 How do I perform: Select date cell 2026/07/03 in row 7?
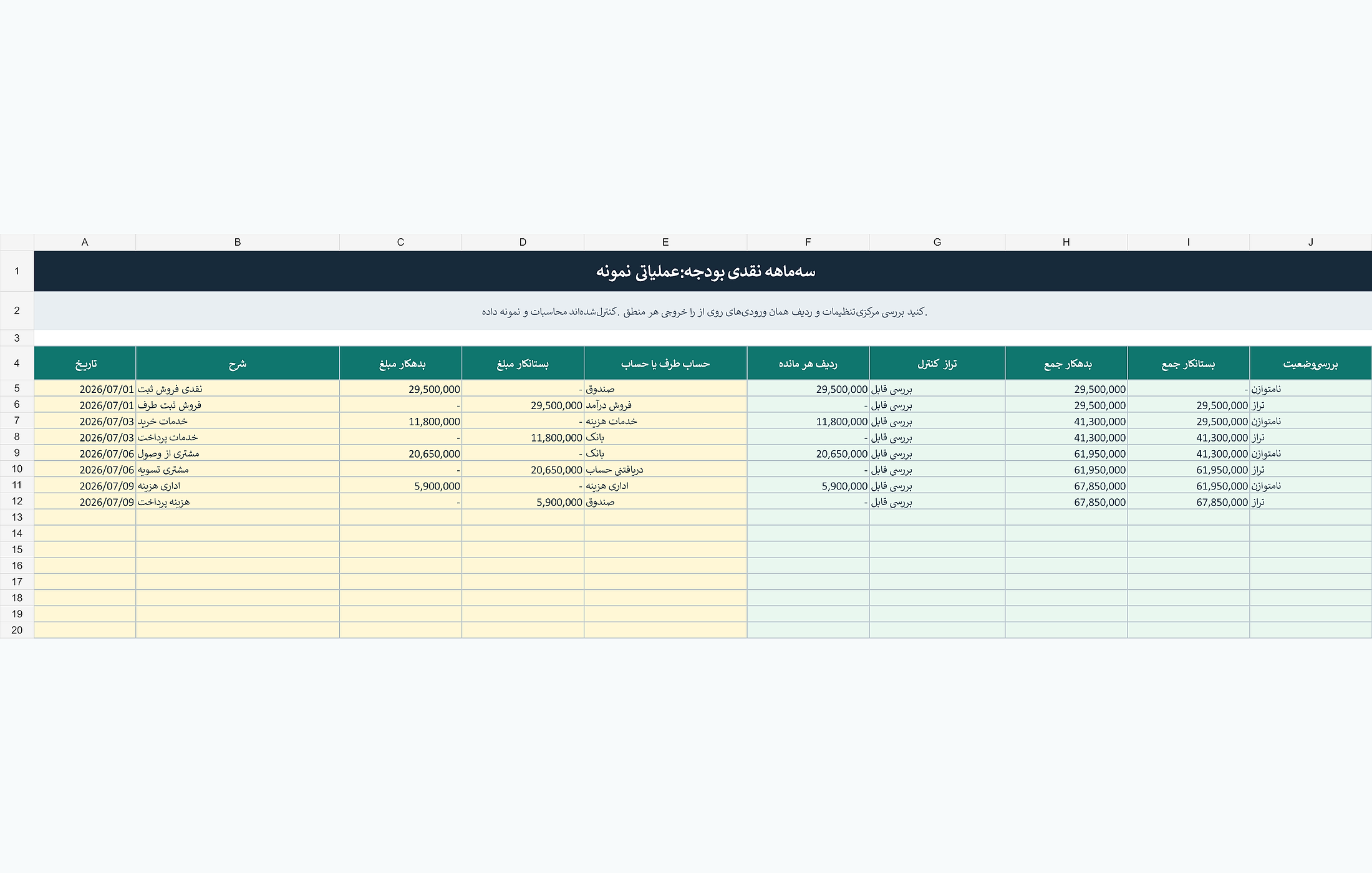coord(85,421)
